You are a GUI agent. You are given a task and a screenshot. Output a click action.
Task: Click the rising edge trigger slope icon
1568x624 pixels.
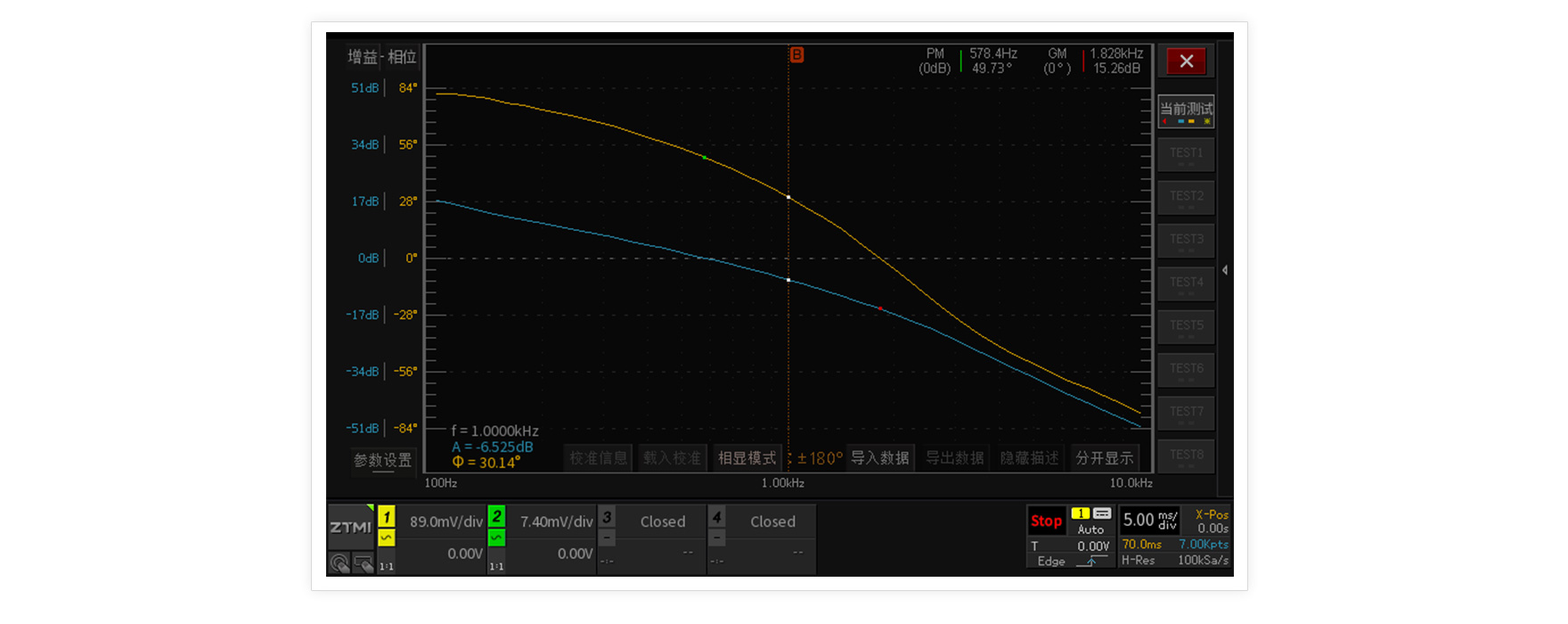click(x=1092, y=561)
